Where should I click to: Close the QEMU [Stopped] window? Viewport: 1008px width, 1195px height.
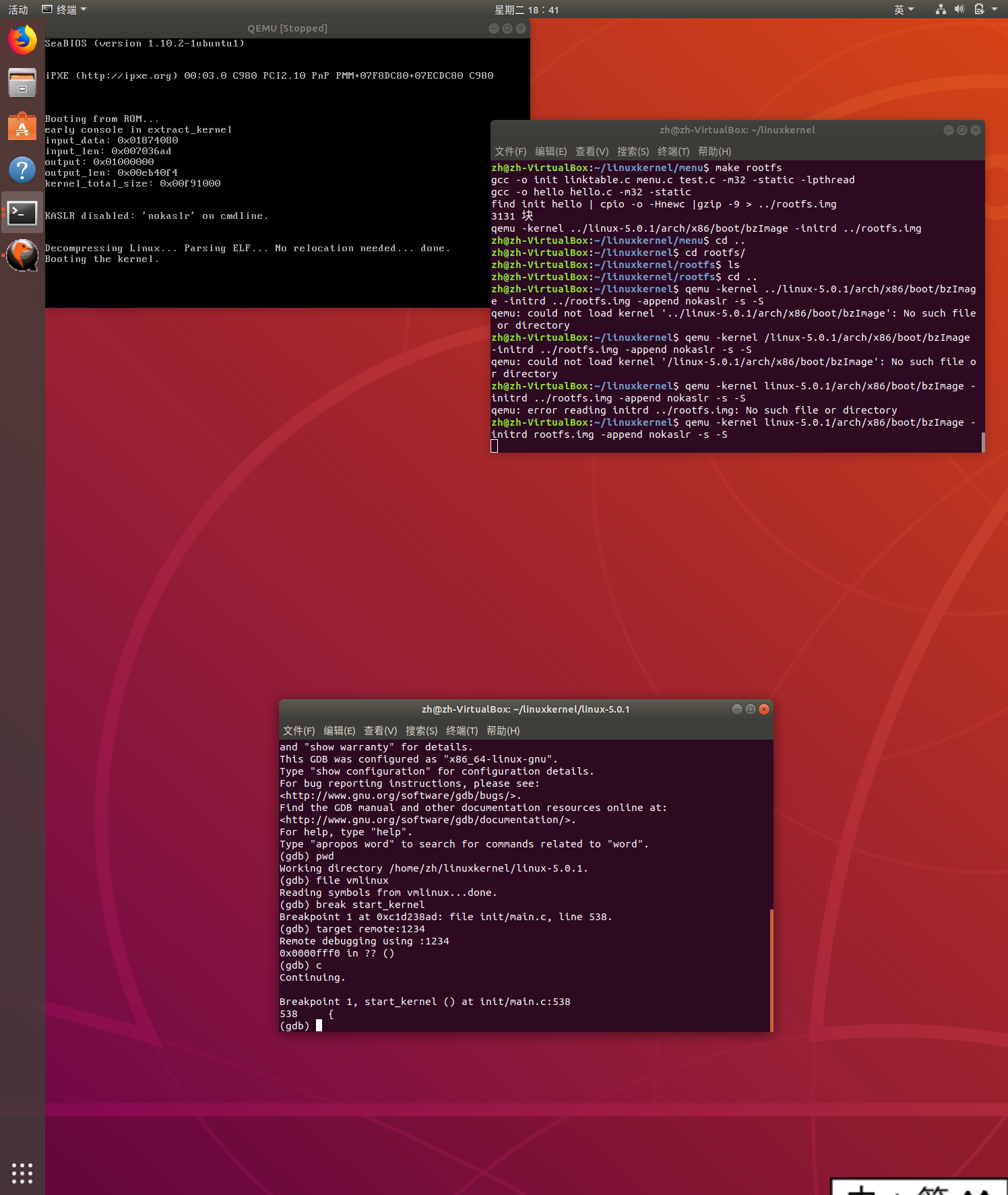tap(520, 28)
